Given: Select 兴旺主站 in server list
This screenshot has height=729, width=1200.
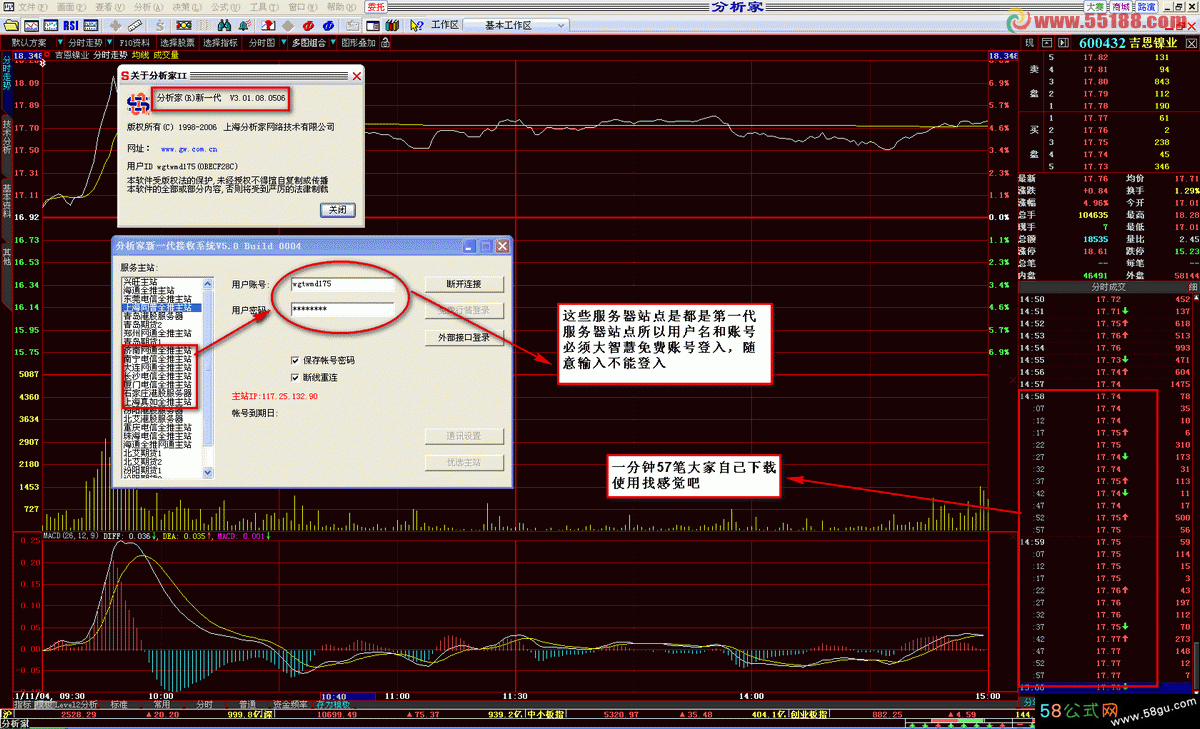Looking at the screenshot, I should coord(143,280).
